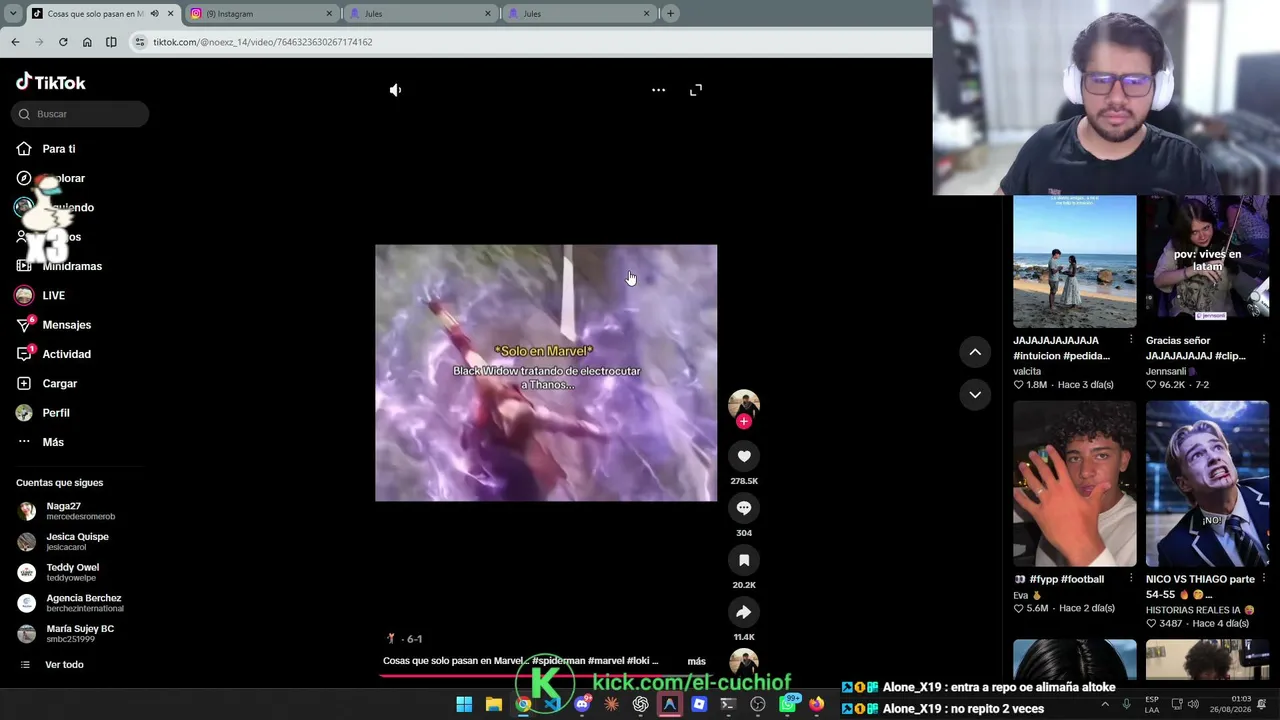
Task: Open the beach proposal video thumbnail
Action: [x=1075, y=261]
